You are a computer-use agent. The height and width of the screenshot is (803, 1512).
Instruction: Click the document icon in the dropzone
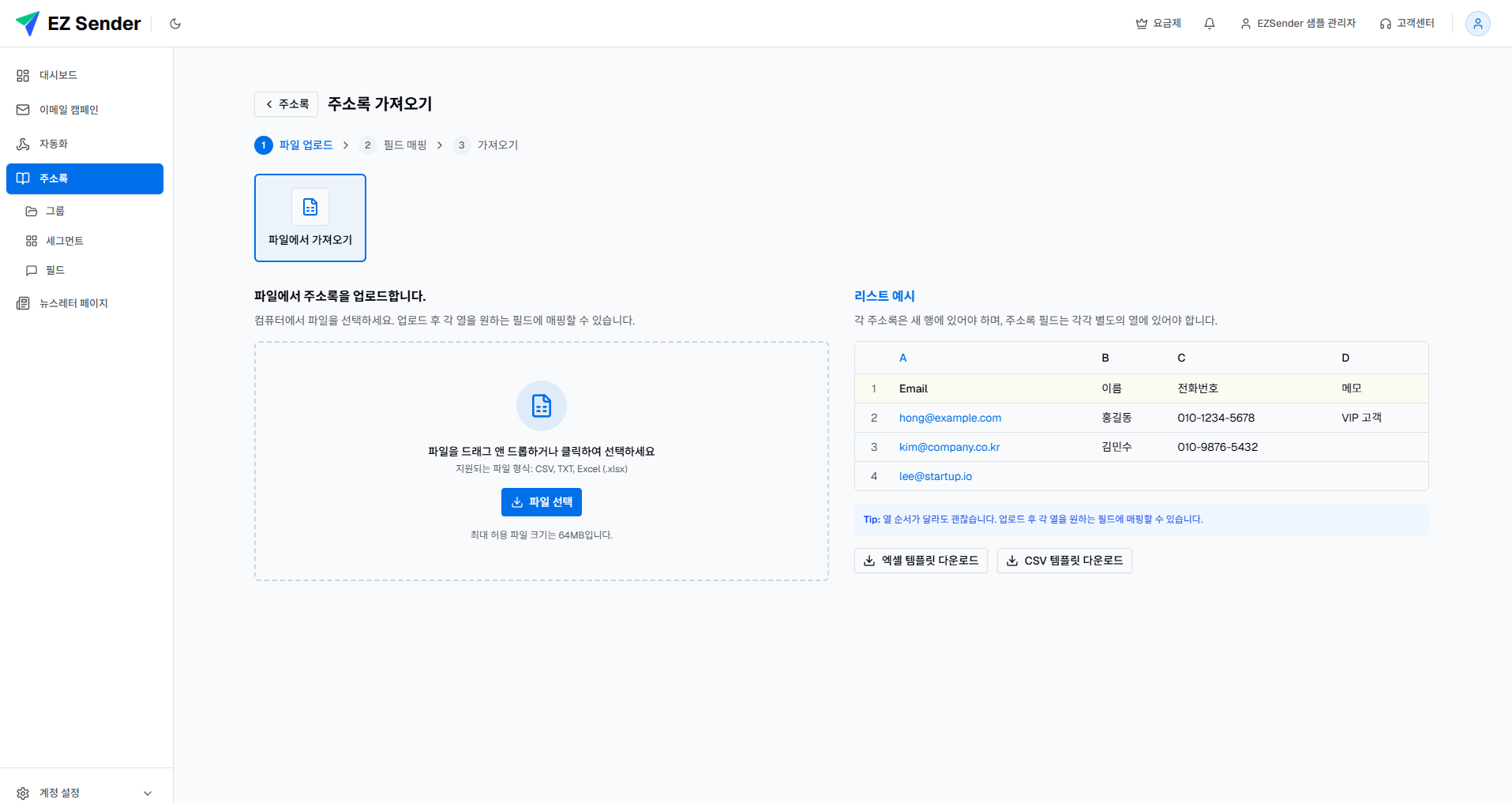542,406
